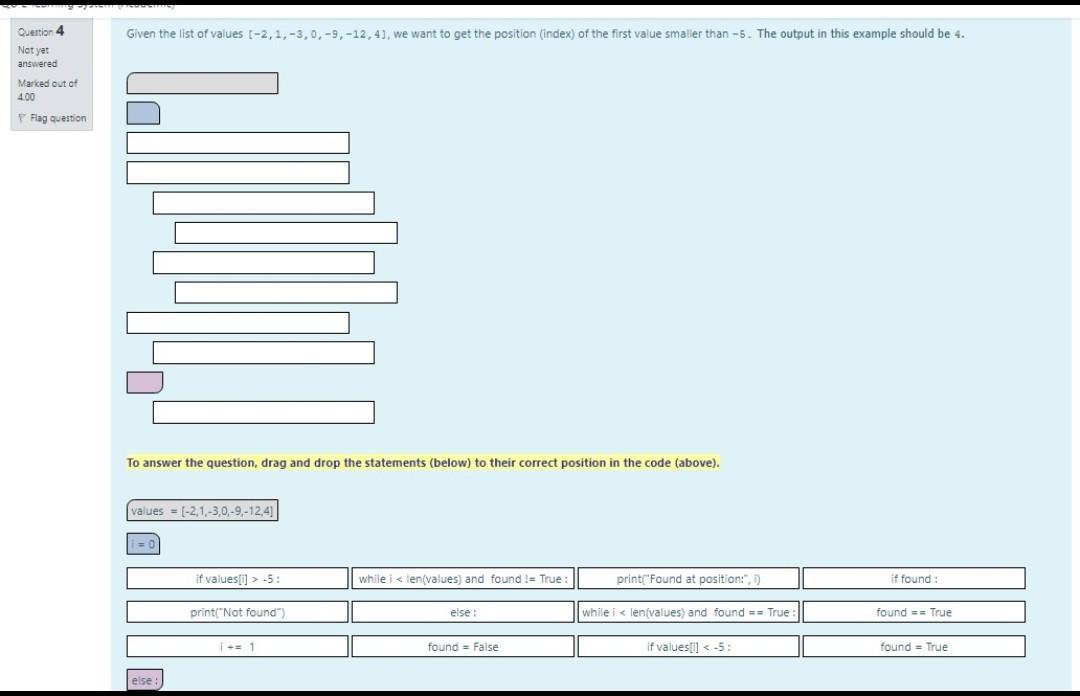Image resolution: width=1080 pixels, height=696 pixels.
Task: Select the "while i < len(values) and found != True :" statement
Action: click(462, 578)
